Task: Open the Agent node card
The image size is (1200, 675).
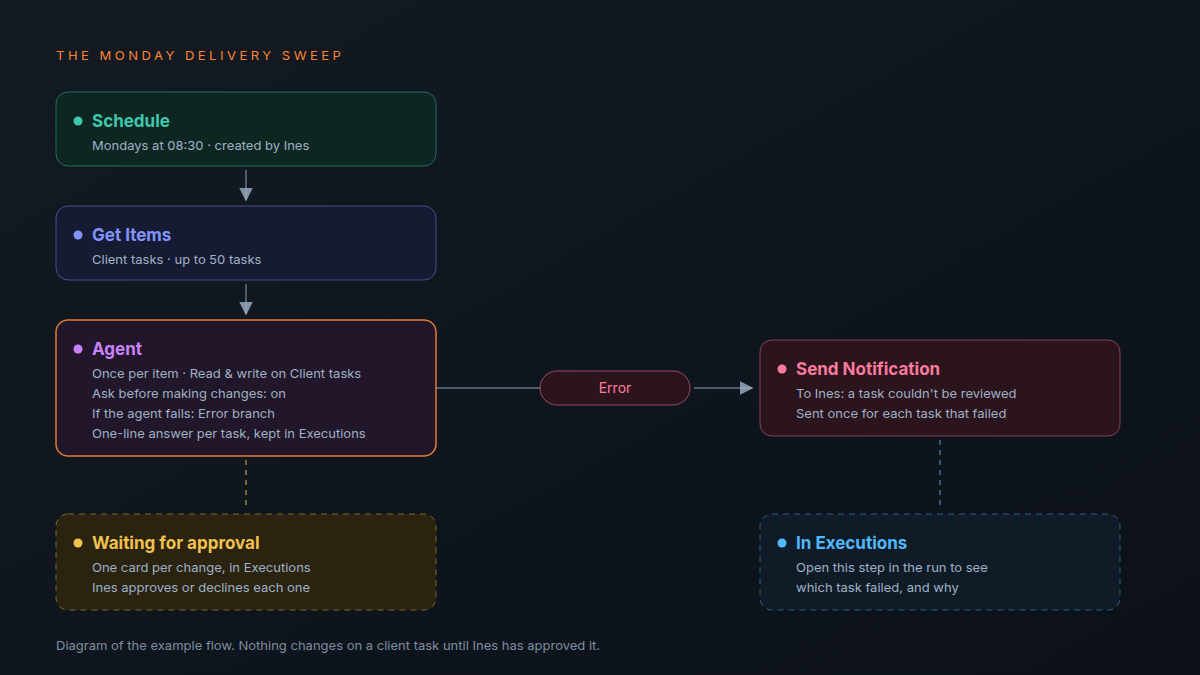Action: 246,388
